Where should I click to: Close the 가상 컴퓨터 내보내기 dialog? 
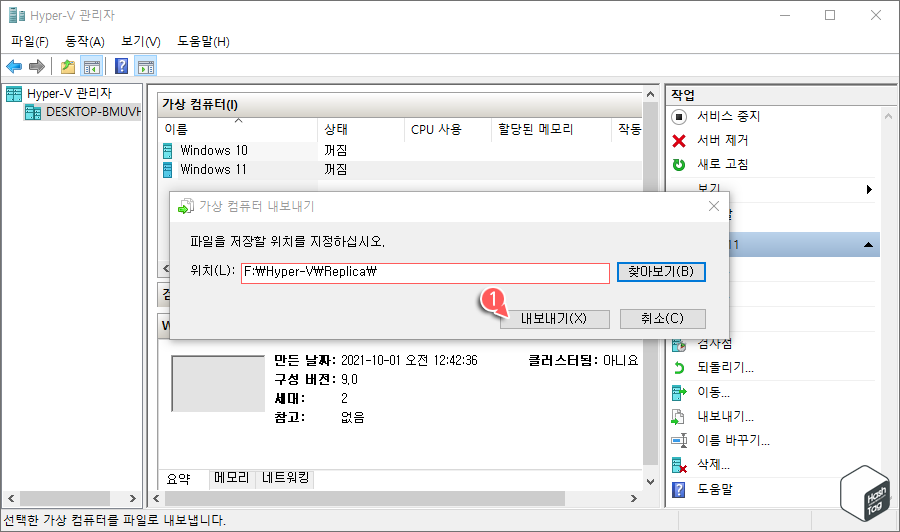coord(713,206)
